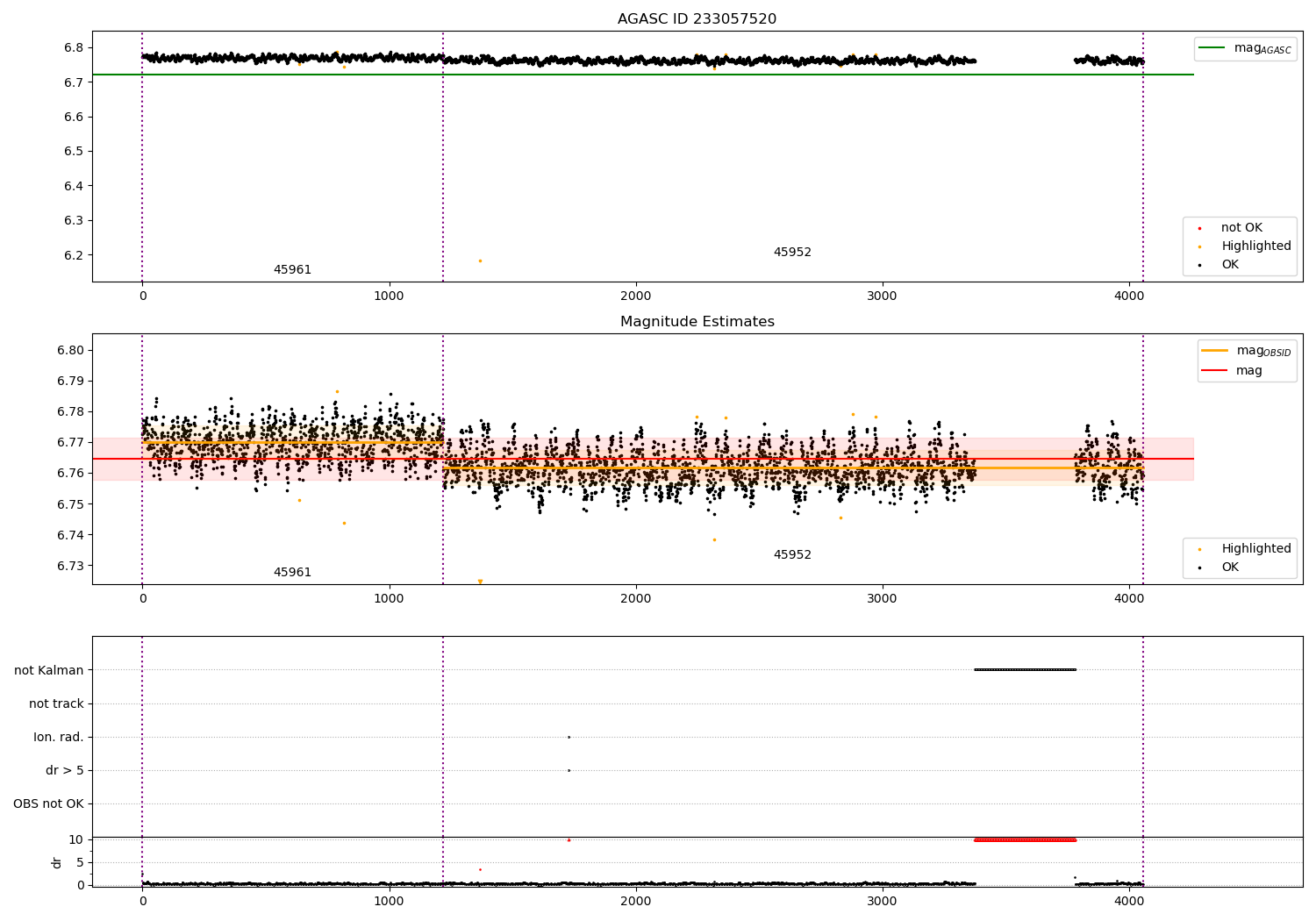Click the '4000' x-tick label in bottom plot
The width and height of the screenshot is (1316, 921).
pyautogui.click(x=1129, y=900)
